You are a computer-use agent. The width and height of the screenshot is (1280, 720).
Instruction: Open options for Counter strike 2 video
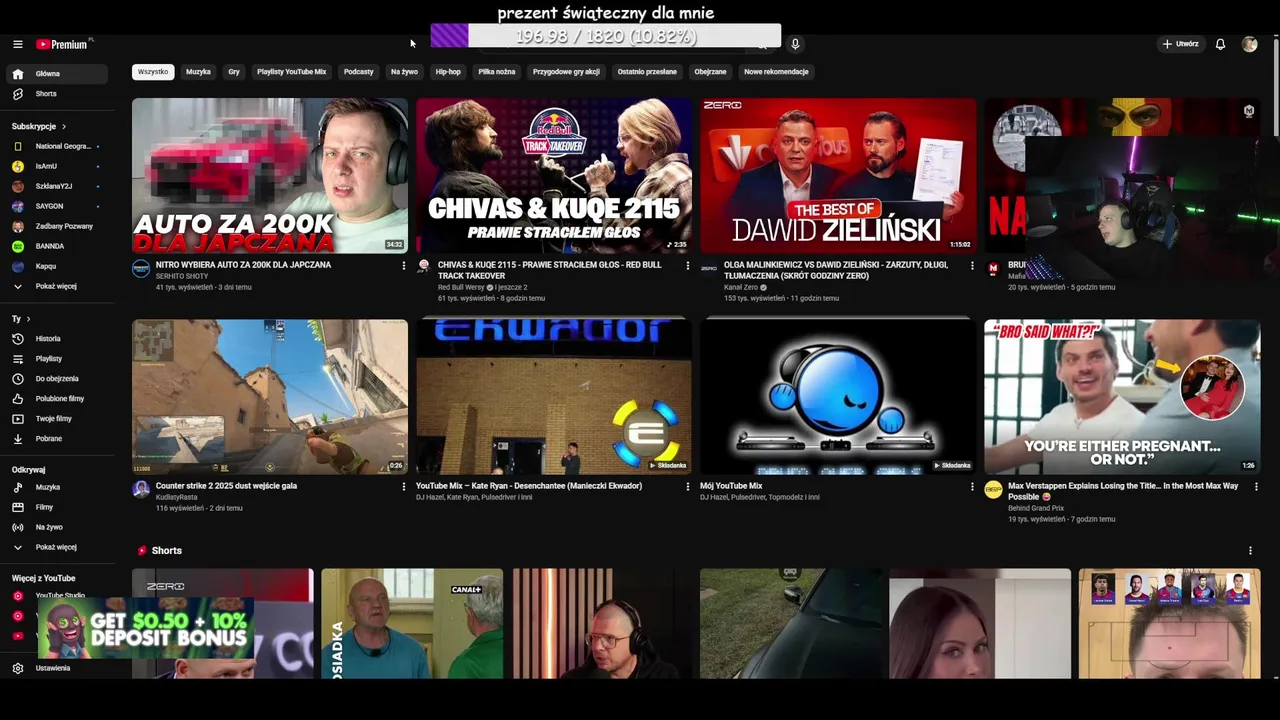tap(404, 487)
